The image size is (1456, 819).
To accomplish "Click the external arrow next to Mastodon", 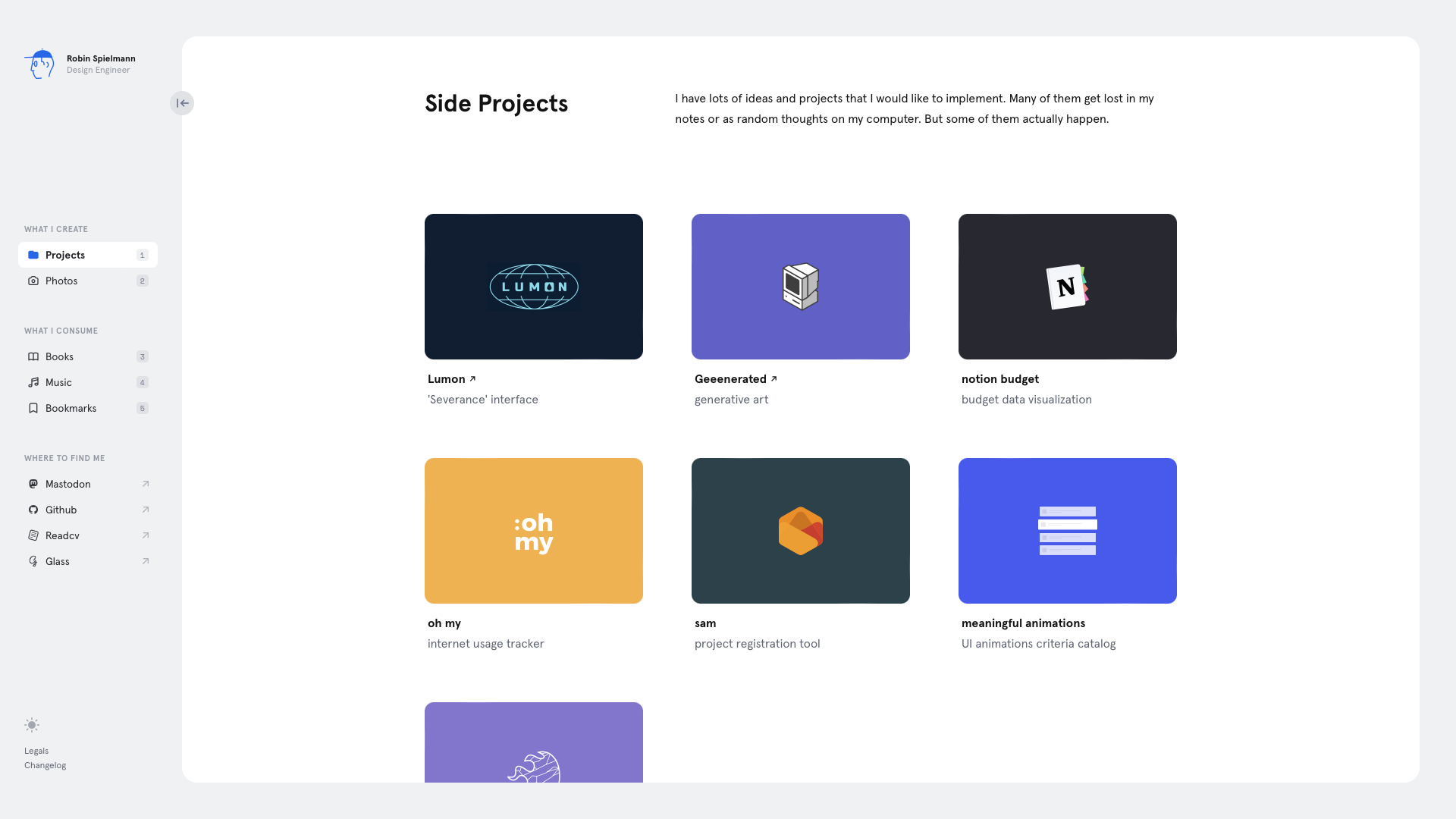I will point(146,484).
